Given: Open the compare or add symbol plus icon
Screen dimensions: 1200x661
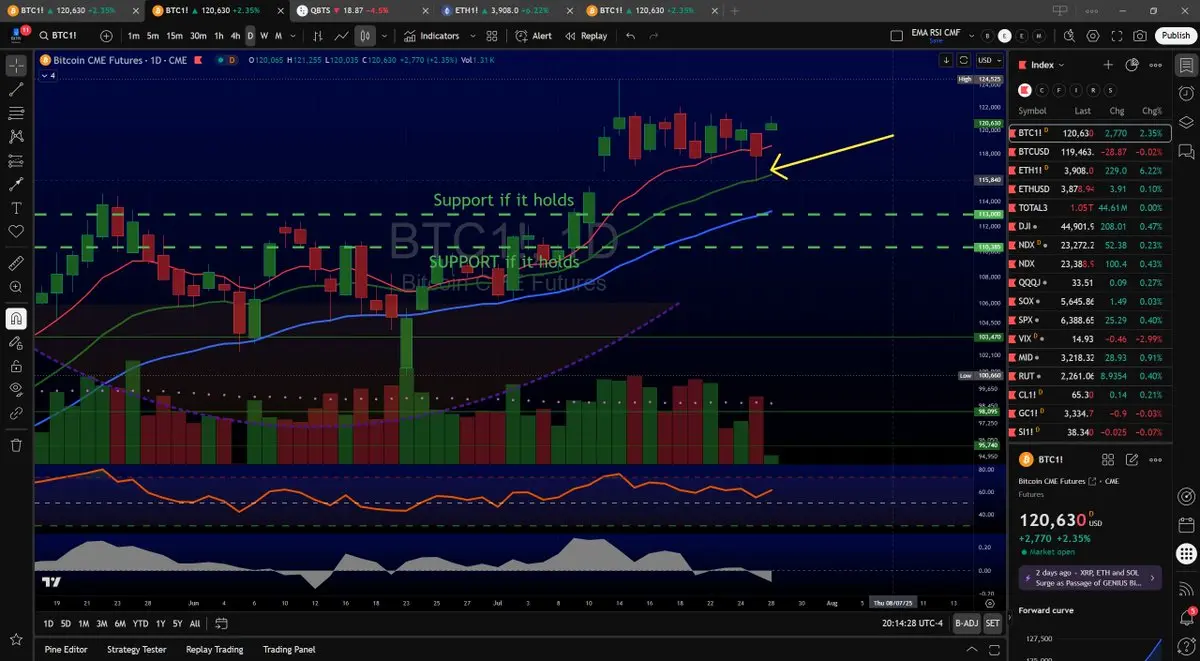Looking at the screenshot, I should point(108,35).
